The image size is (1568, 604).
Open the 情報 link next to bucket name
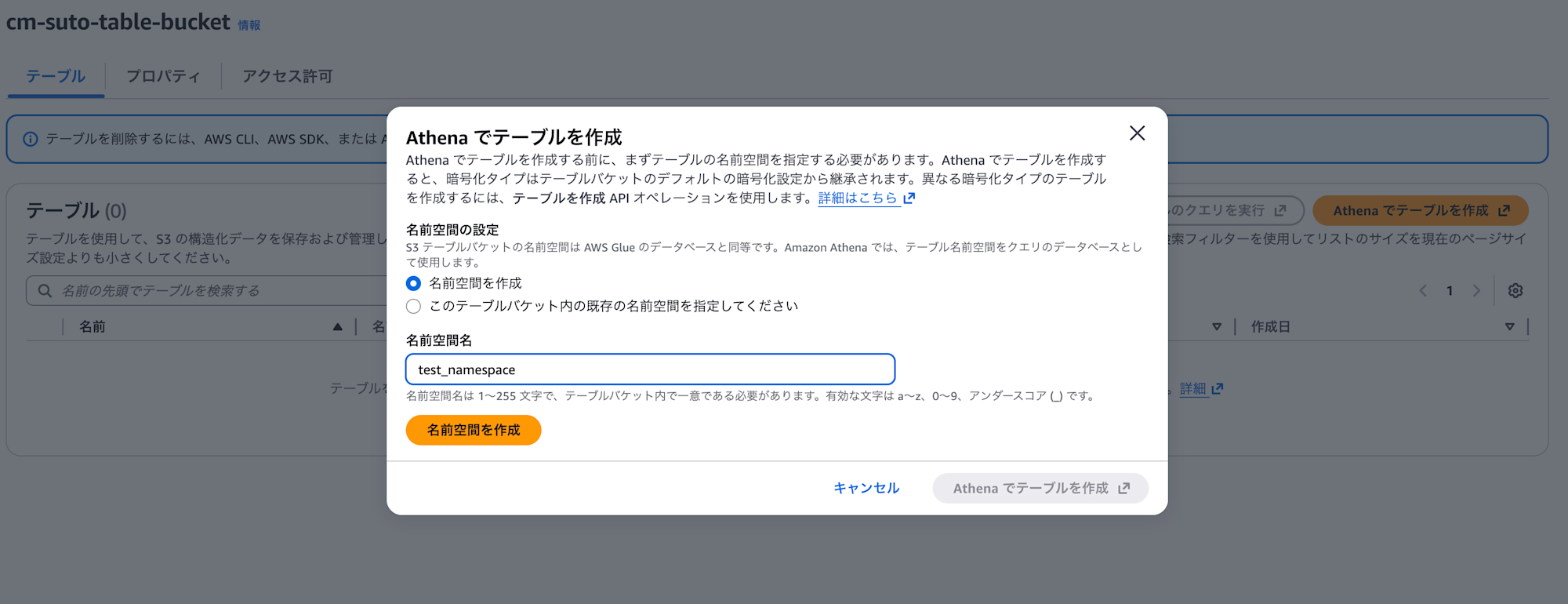[249, 25]
